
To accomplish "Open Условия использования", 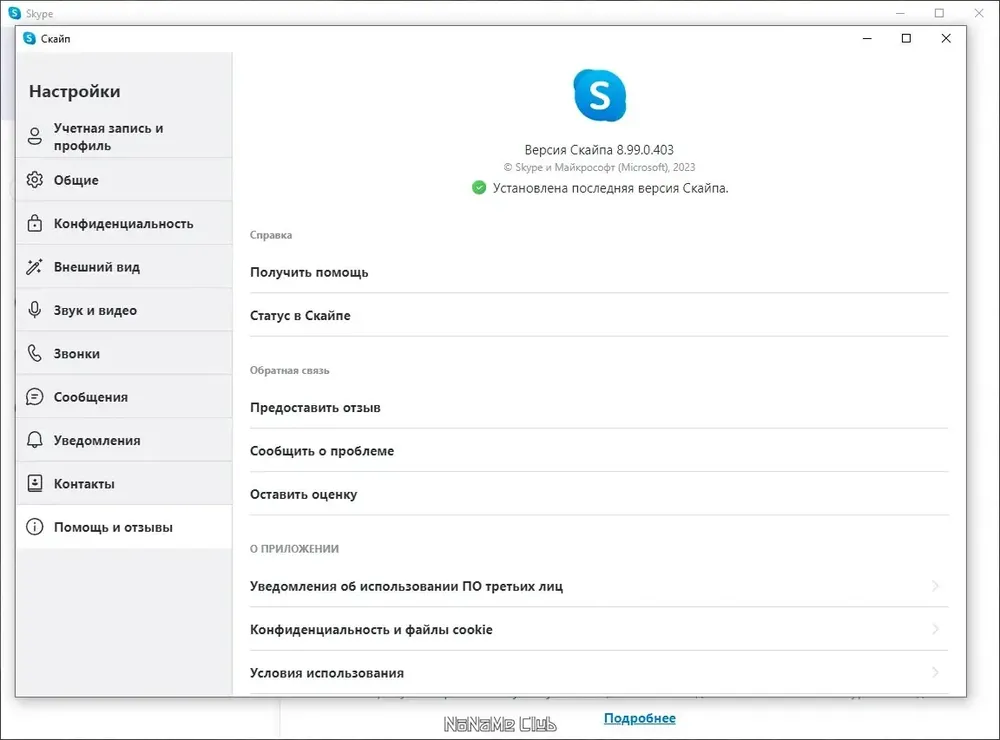I will (x=599, y=673).
